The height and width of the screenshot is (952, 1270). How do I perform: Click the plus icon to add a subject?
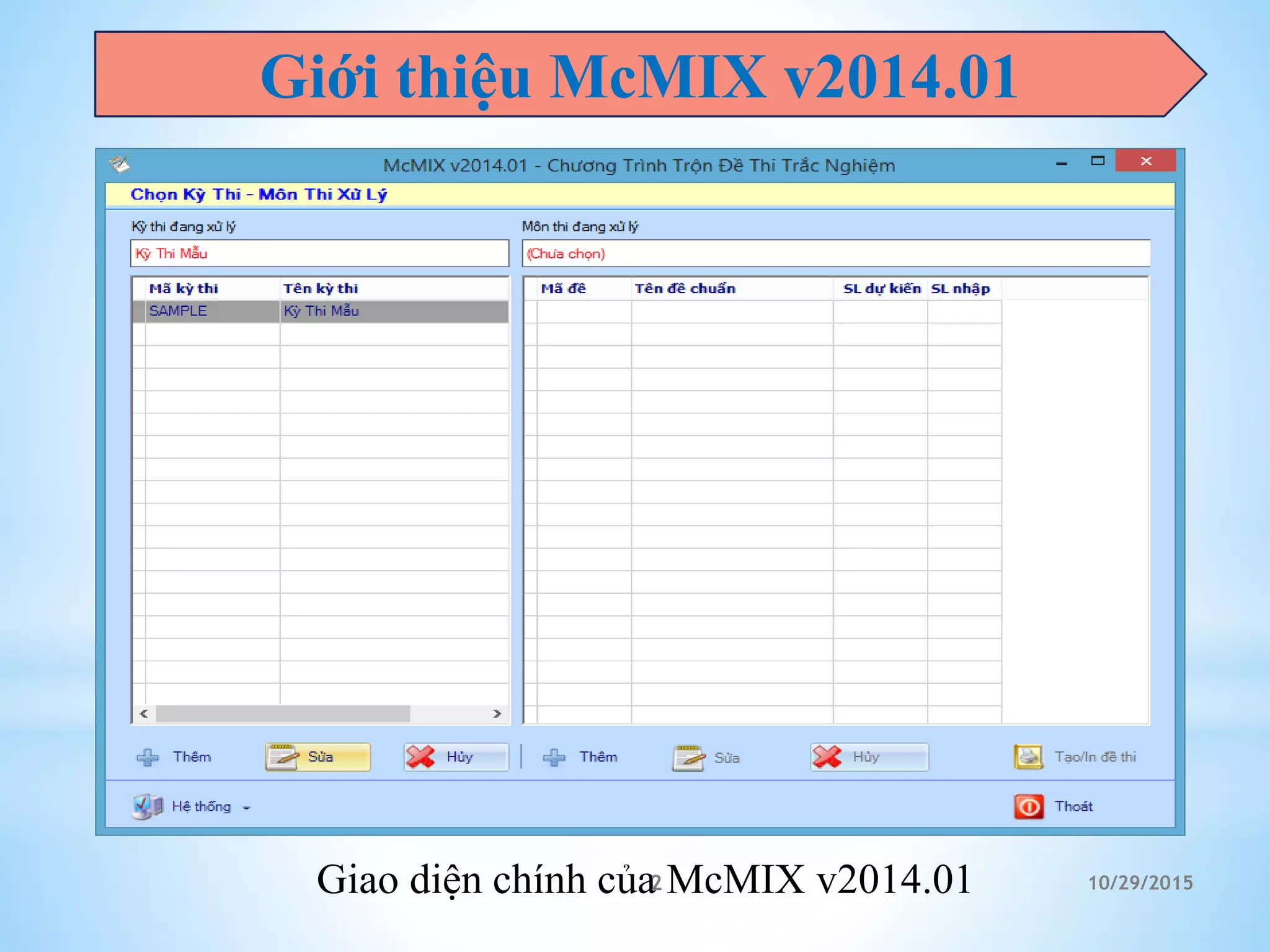554,757
